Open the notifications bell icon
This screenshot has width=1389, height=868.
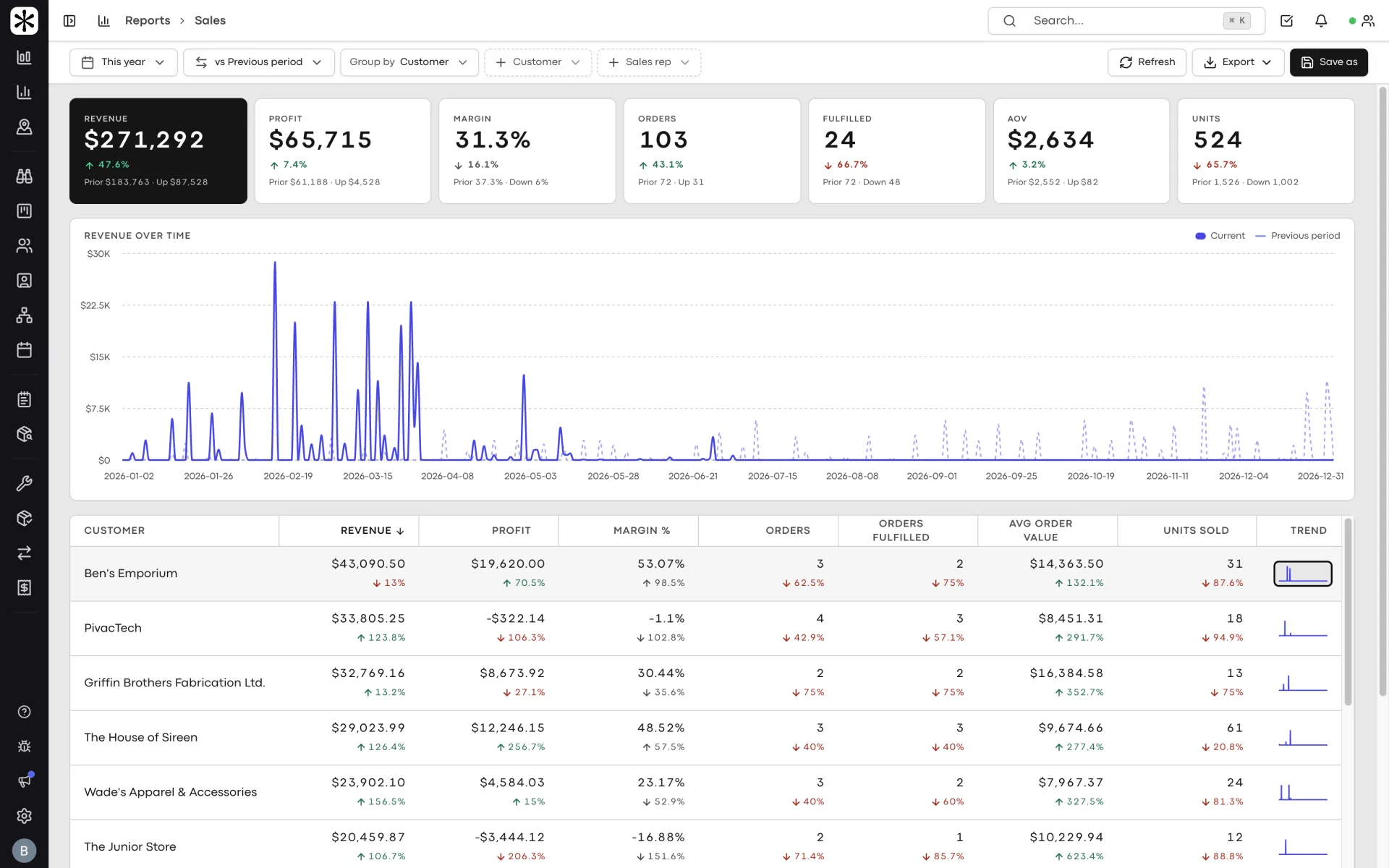1321,21
